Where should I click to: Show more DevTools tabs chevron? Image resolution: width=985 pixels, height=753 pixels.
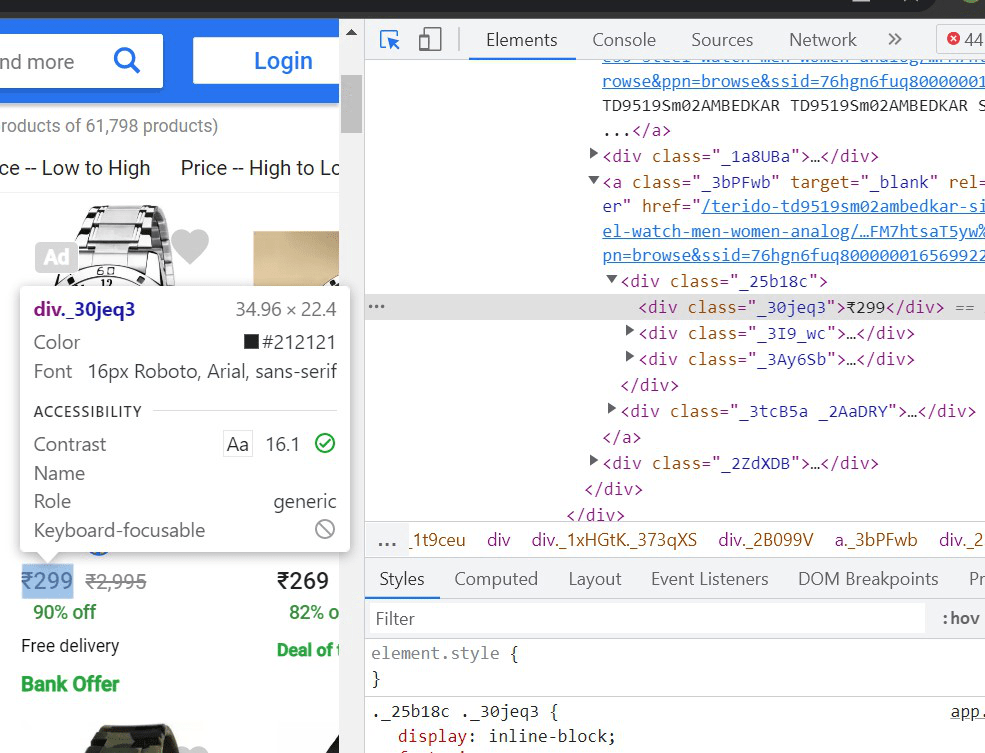895,40
